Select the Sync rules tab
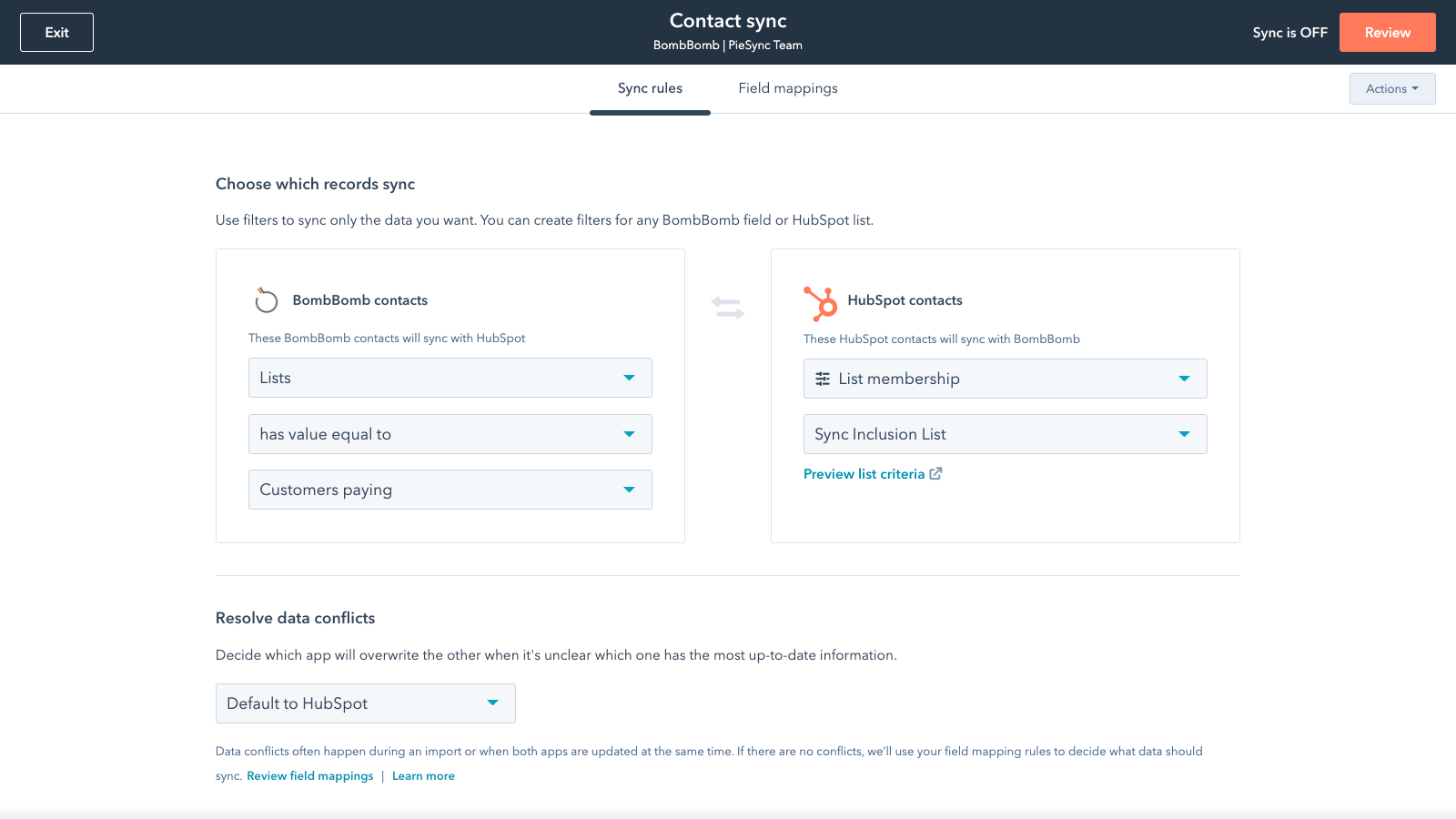This screenshot has width=1456, height=819. tap(649, 87)
